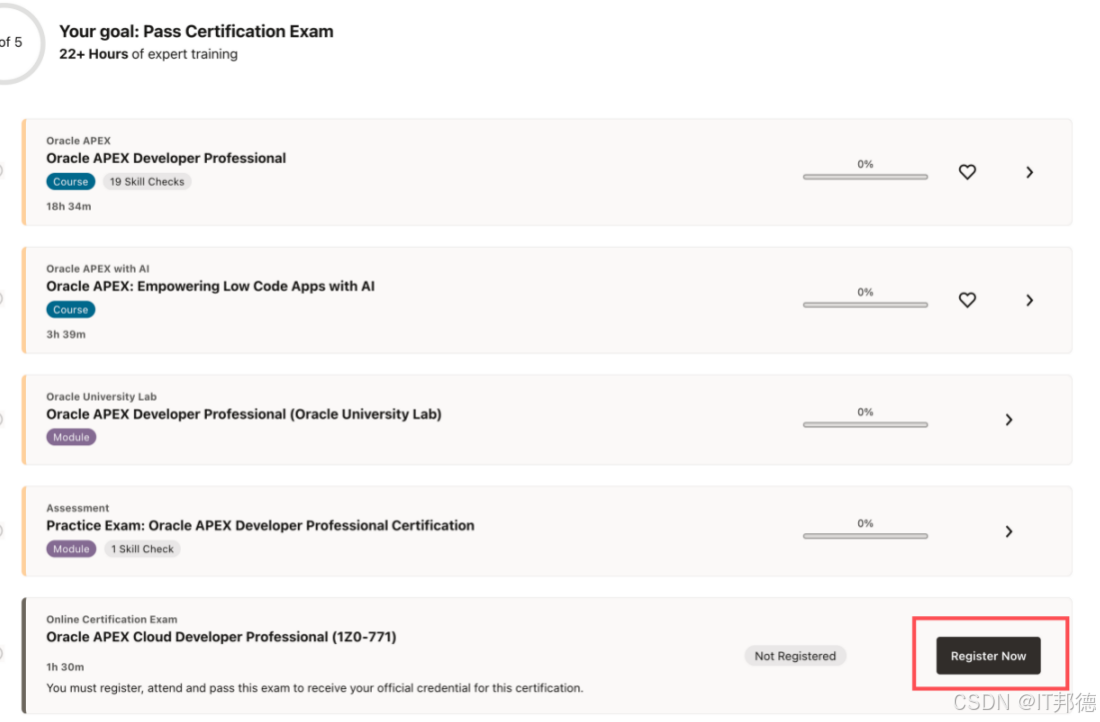Screen dimensions: 1100x722
Task: Click the 19 Skill Checks badge
Action: (x=147, y=182)
